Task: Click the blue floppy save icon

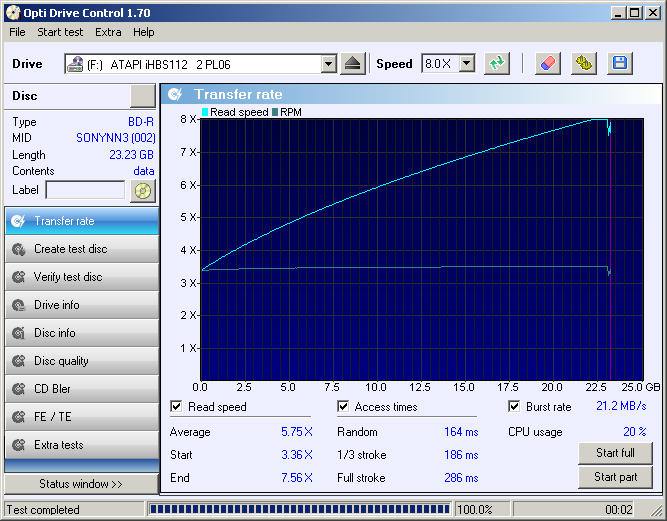Action: tap(619, 64)
